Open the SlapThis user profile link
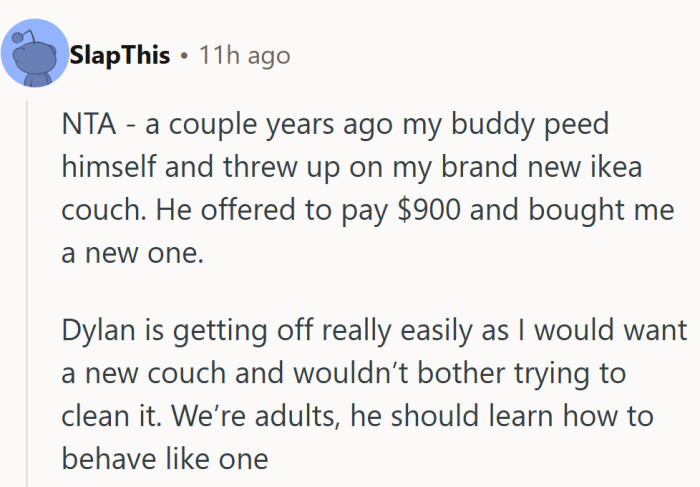 [121, 55]
